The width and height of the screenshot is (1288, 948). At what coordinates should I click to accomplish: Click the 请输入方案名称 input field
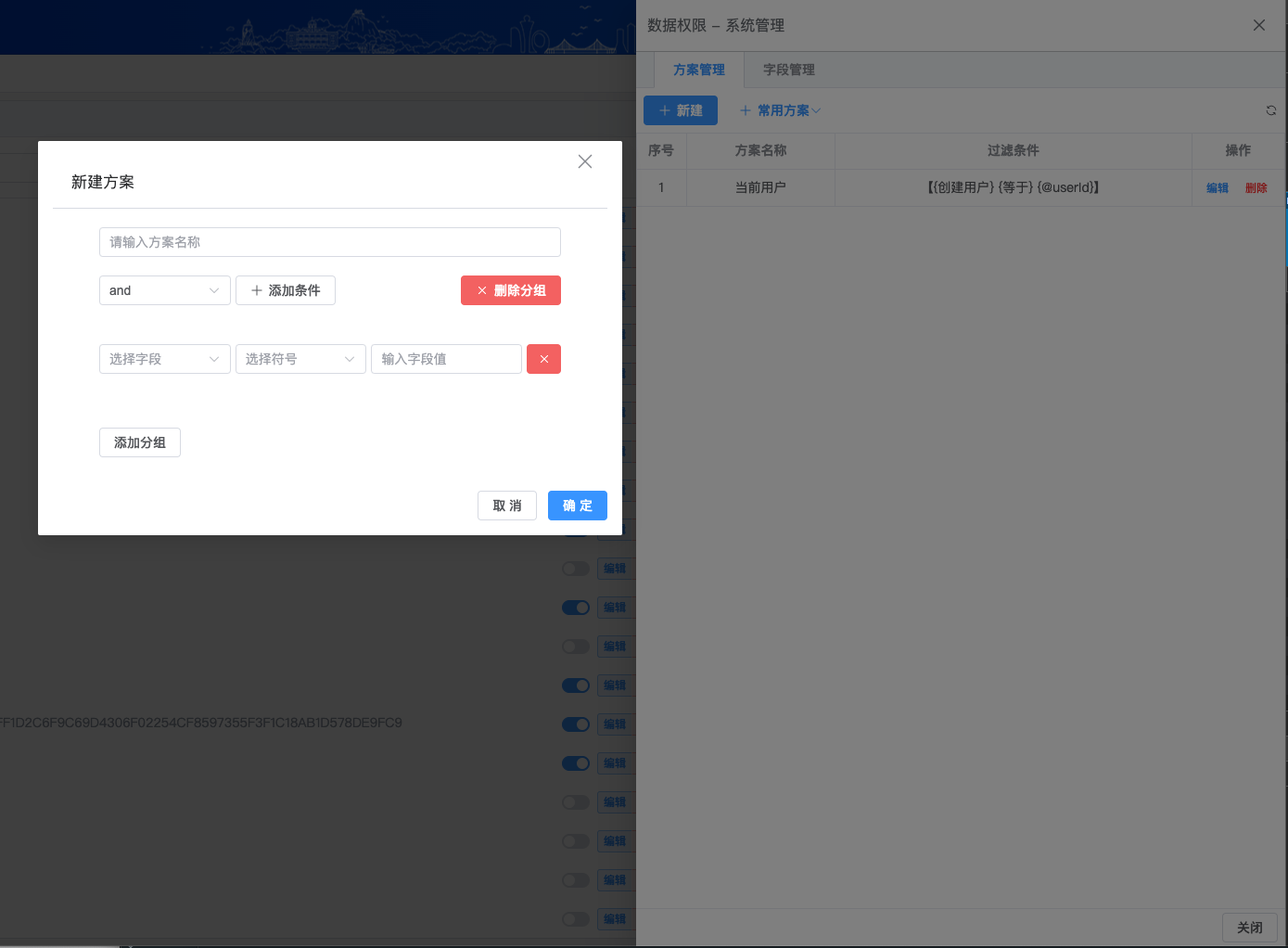pos(329,242)
